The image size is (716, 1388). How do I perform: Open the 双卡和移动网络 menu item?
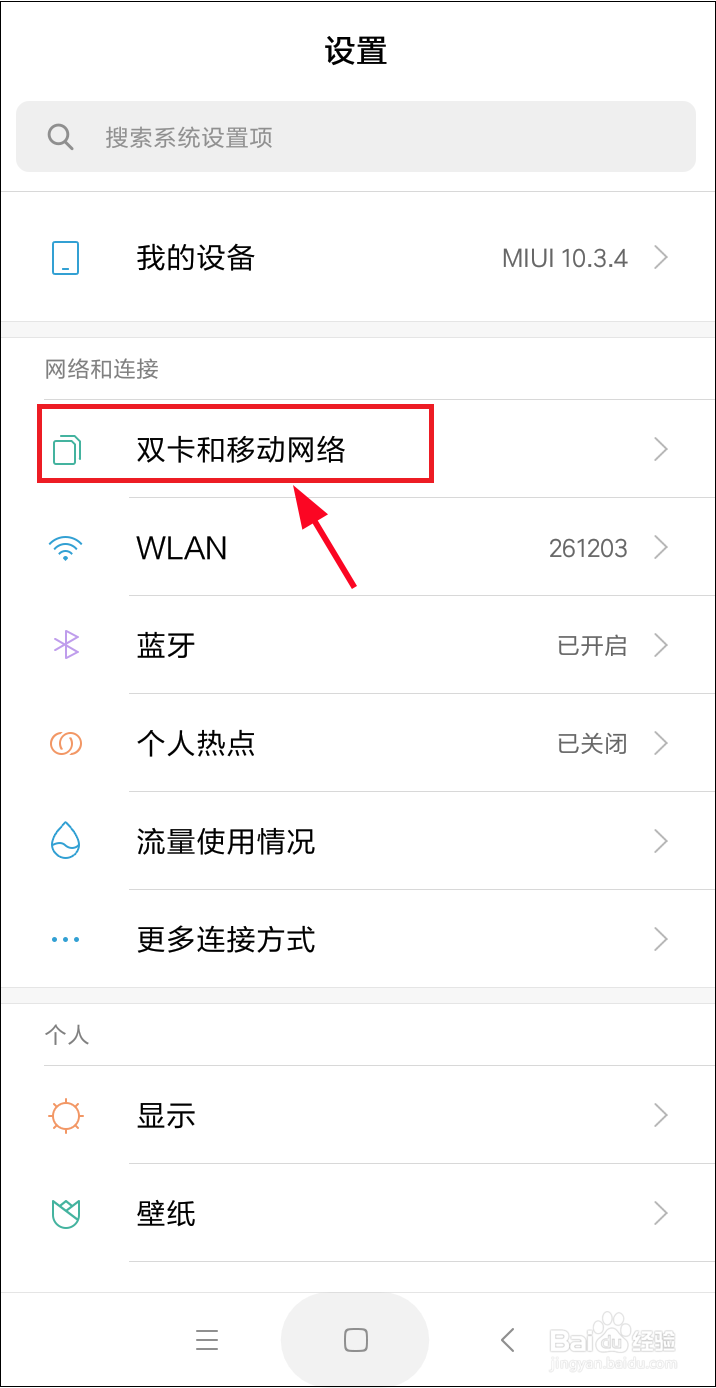[x=358, y=450]
